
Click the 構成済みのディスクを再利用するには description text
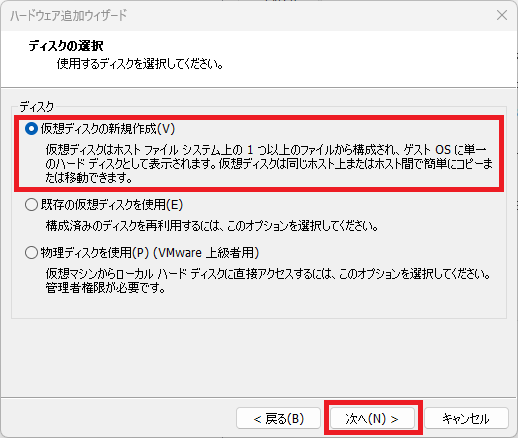(212, 226)
